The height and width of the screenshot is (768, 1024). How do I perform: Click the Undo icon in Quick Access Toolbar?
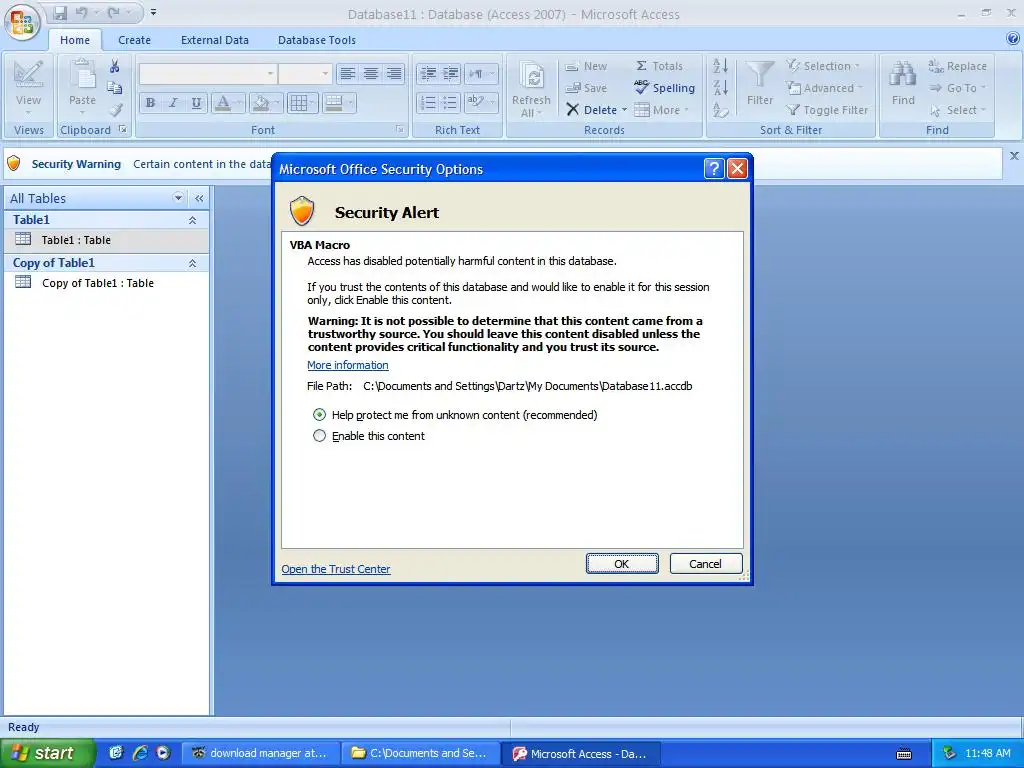[x=82, y=12]
